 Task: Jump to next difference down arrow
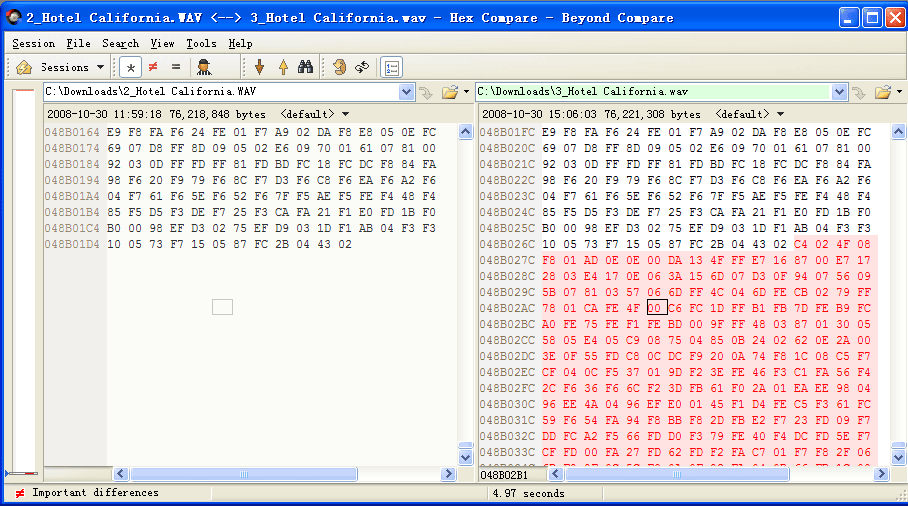pyautogui.click(x=259, y=67)
